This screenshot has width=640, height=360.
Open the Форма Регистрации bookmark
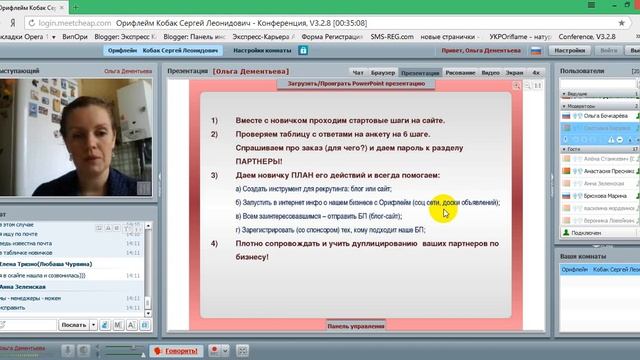tap(331, 37)
